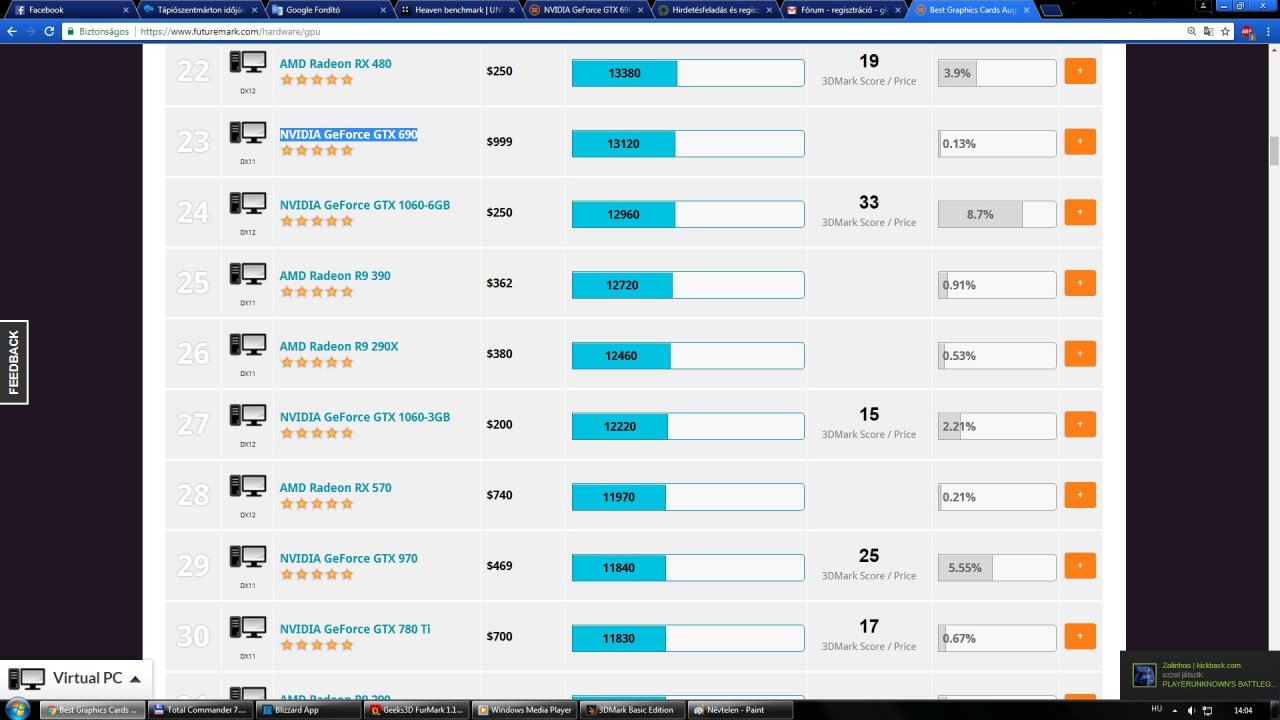
Task: Click the PC icon beside GeForce GTX 1060-3GB
Action: (x=248, y=416)
